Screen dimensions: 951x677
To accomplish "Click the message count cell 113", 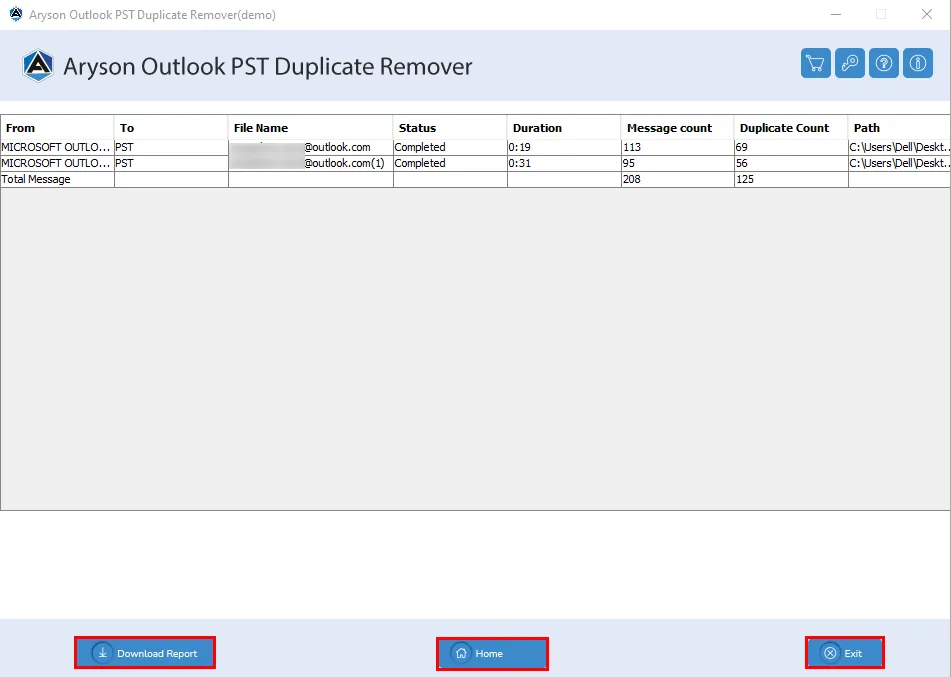I will coord(677,147).
